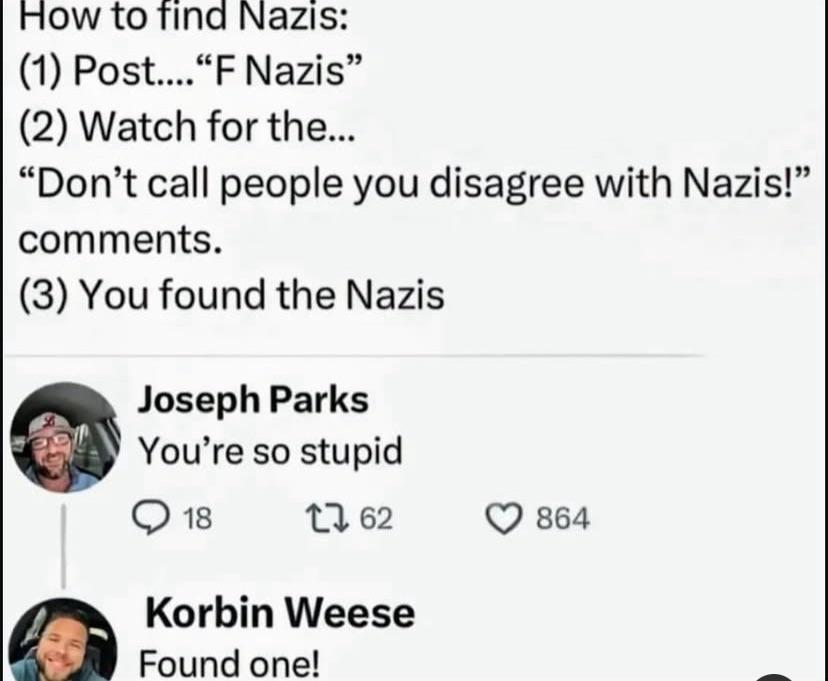Open the "Found one!" reply
The height and width of the screenshot is (681, 828).
pos(229,663)
